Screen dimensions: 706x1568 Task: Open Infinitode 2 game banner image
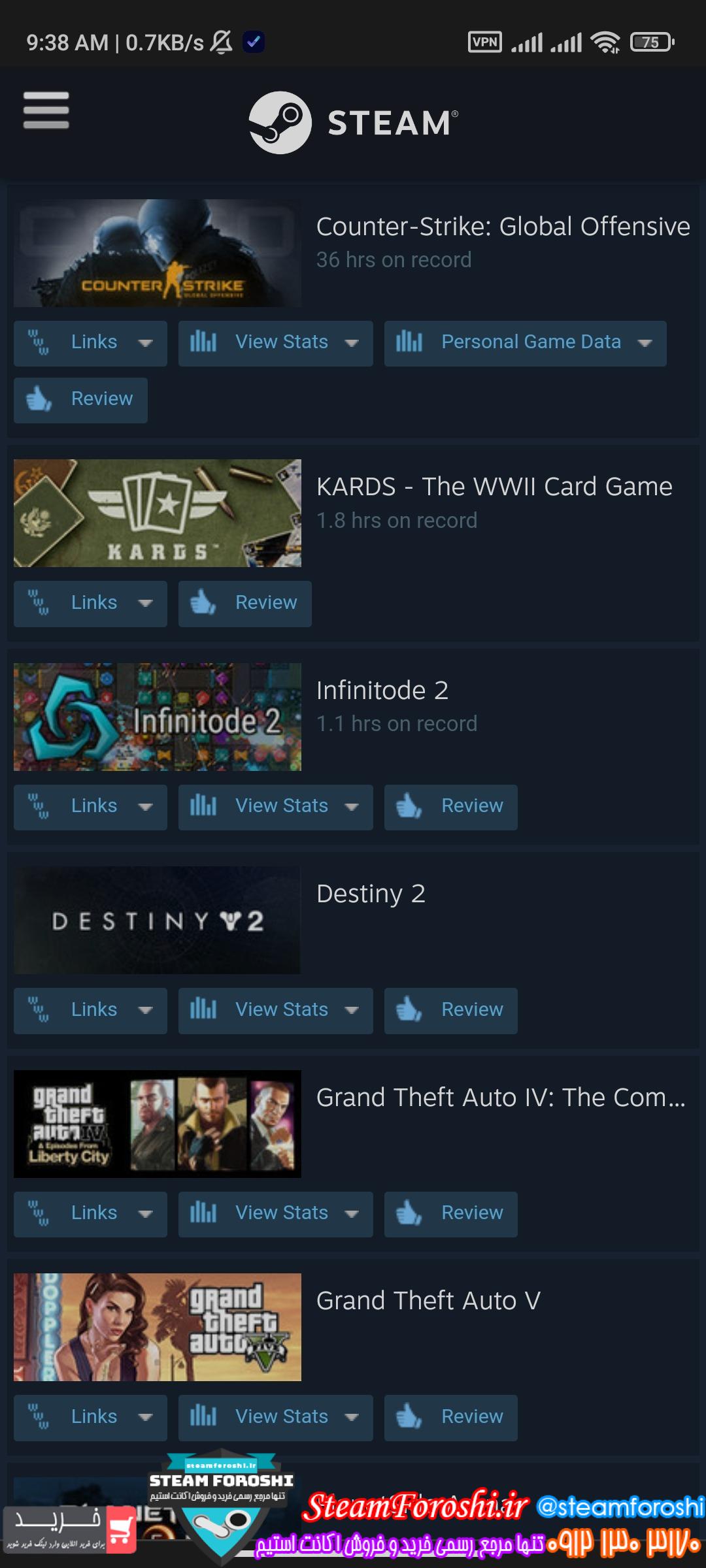158,717
